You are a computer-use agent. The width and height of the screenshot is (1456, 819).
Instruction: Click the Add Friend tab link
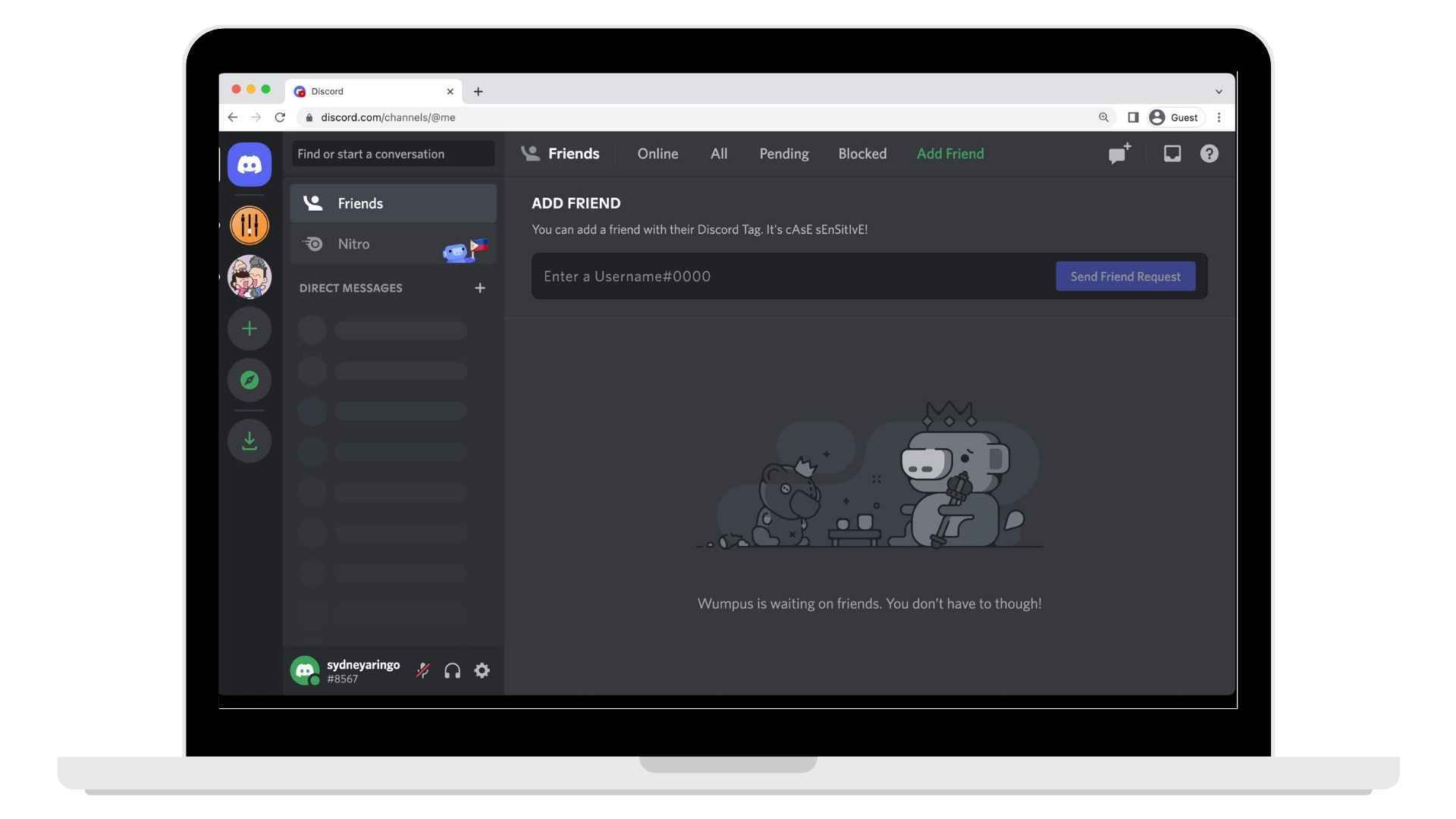point(950,153)
